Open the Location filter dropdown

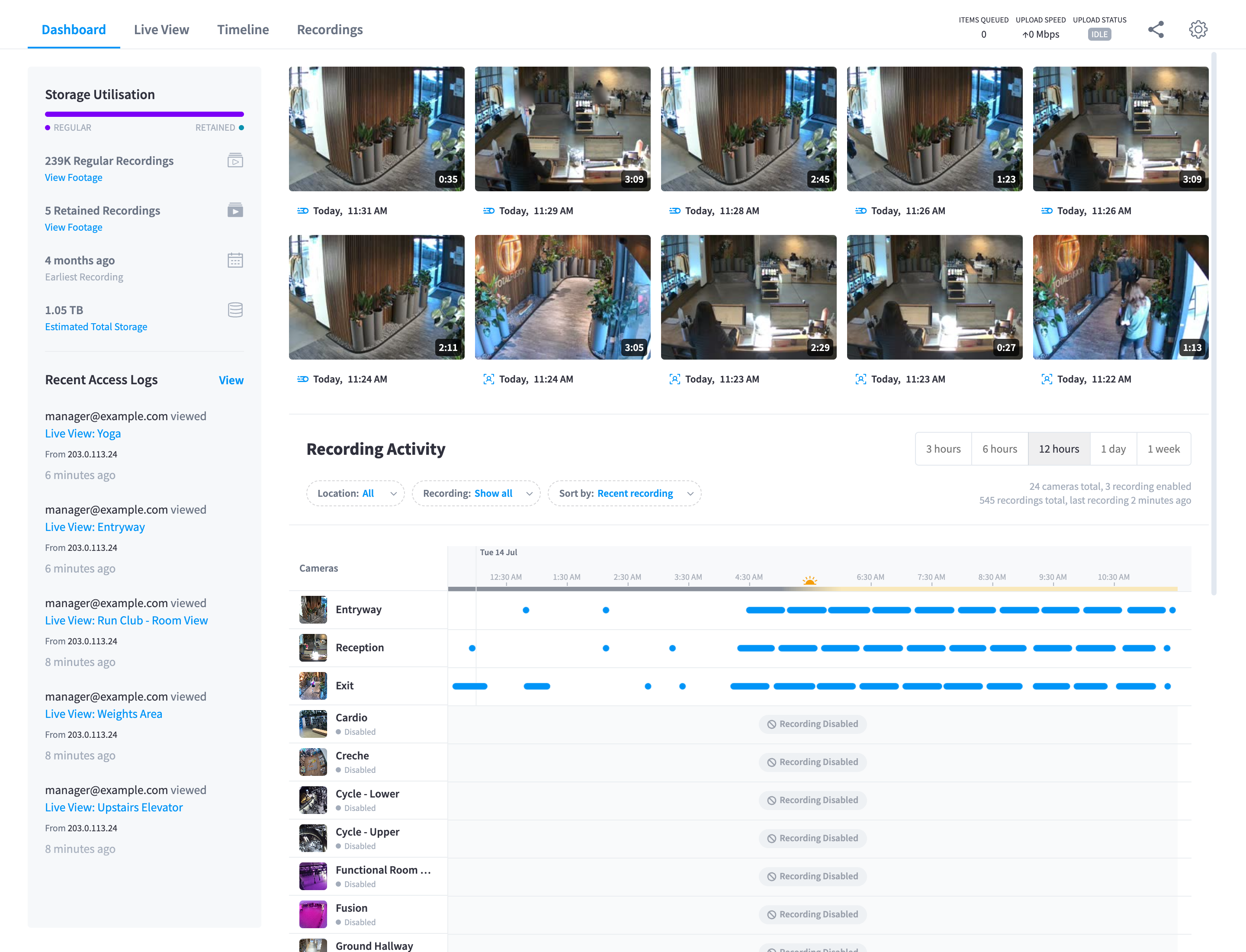[356, 494]
